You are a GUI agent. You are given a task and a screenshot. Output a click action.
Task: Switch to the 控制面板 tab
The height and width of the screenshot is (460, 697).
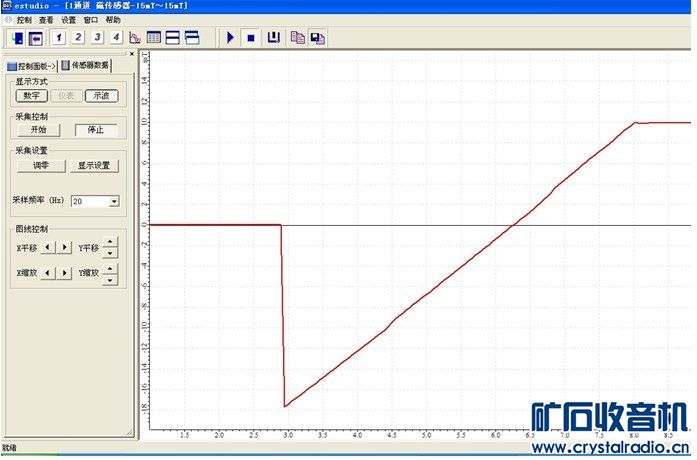[x=32, y=66]
